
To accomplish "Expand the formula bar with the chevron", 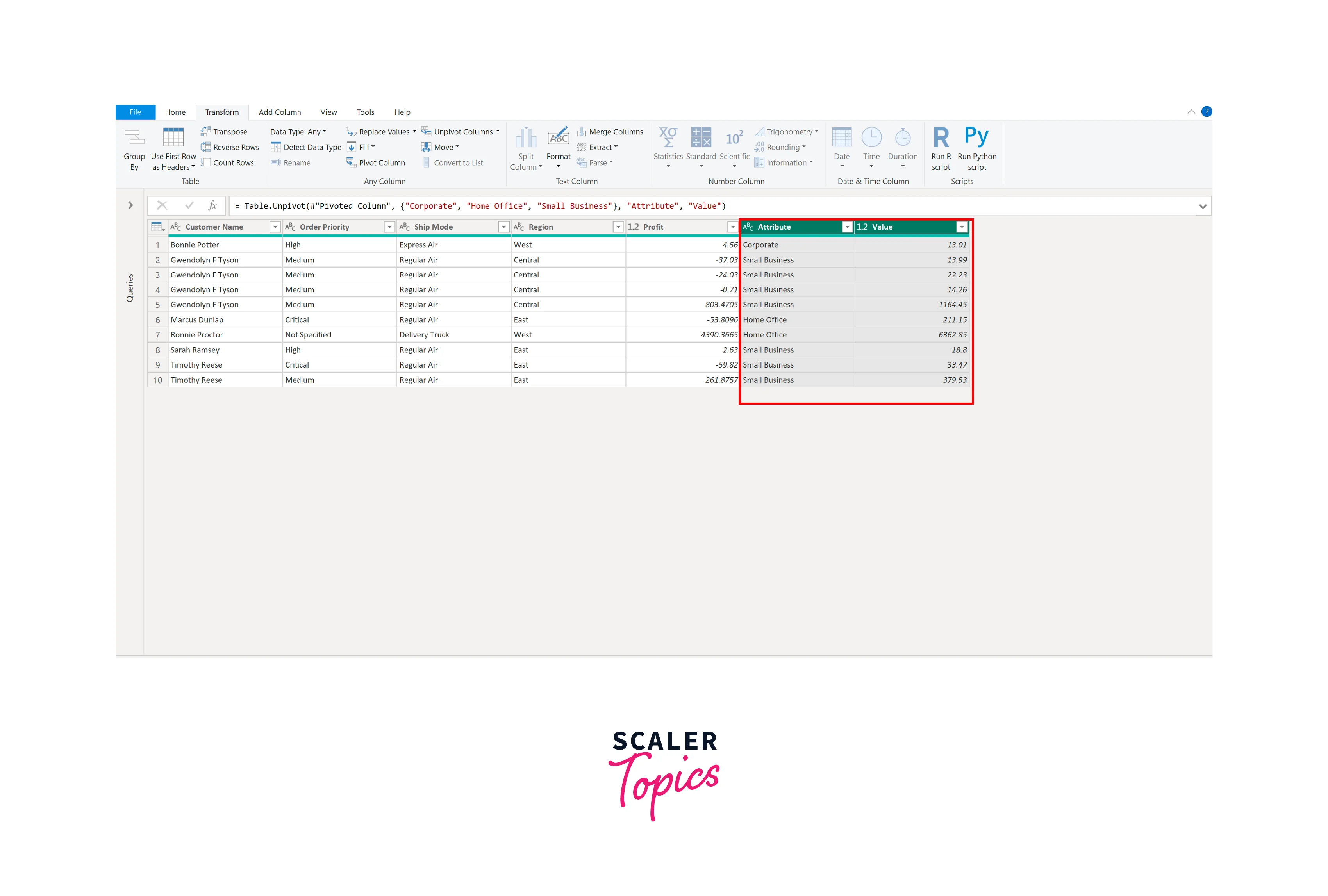I will click(1202, 206).
